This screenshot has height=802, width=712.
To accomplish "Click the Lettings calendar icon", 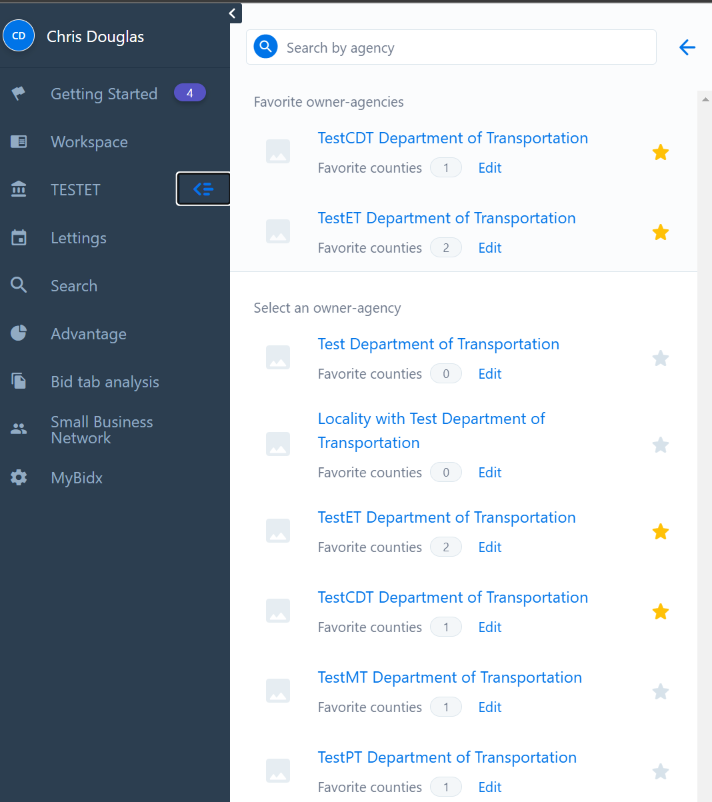I will (x=19, y=238).
